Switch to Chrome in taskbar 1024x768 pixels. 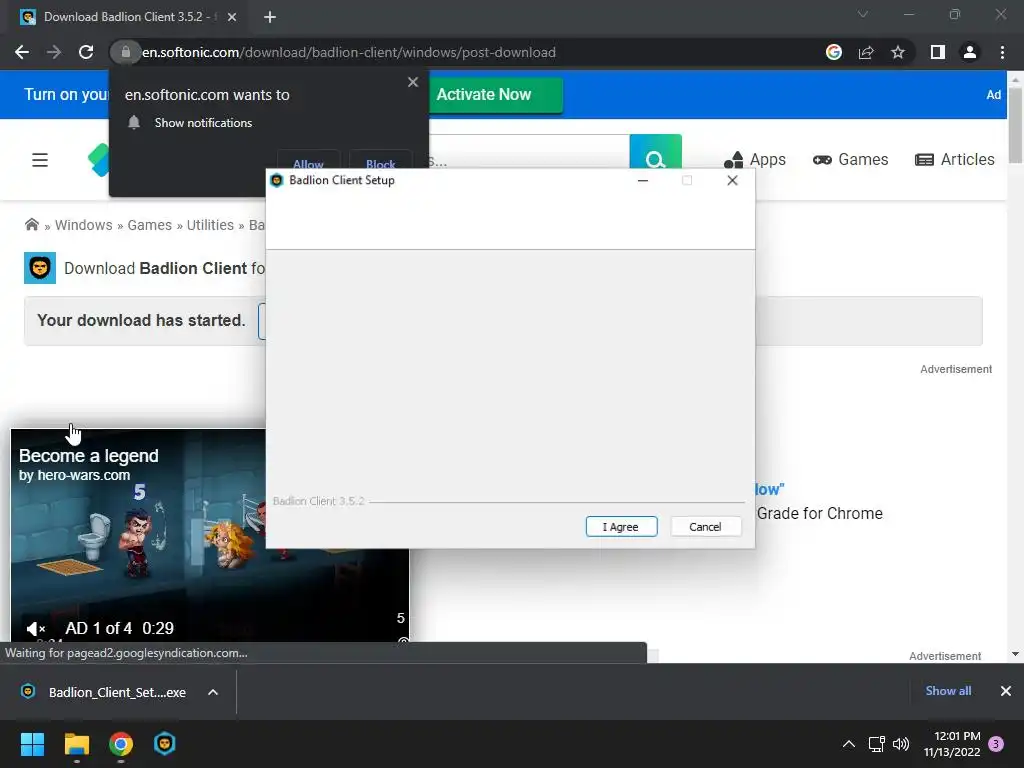point(121,744)
